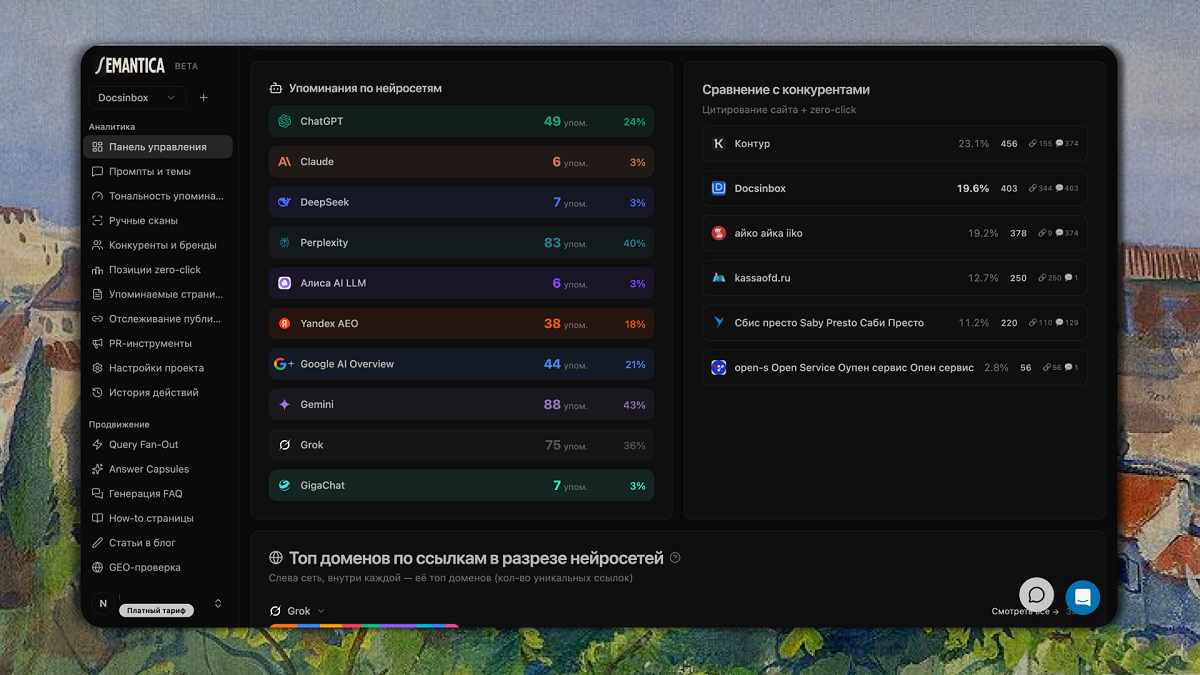The height and width of the screenshot is (675, 1200).
Task: Click the Смотреть все link
Action: click(1025, 611)
